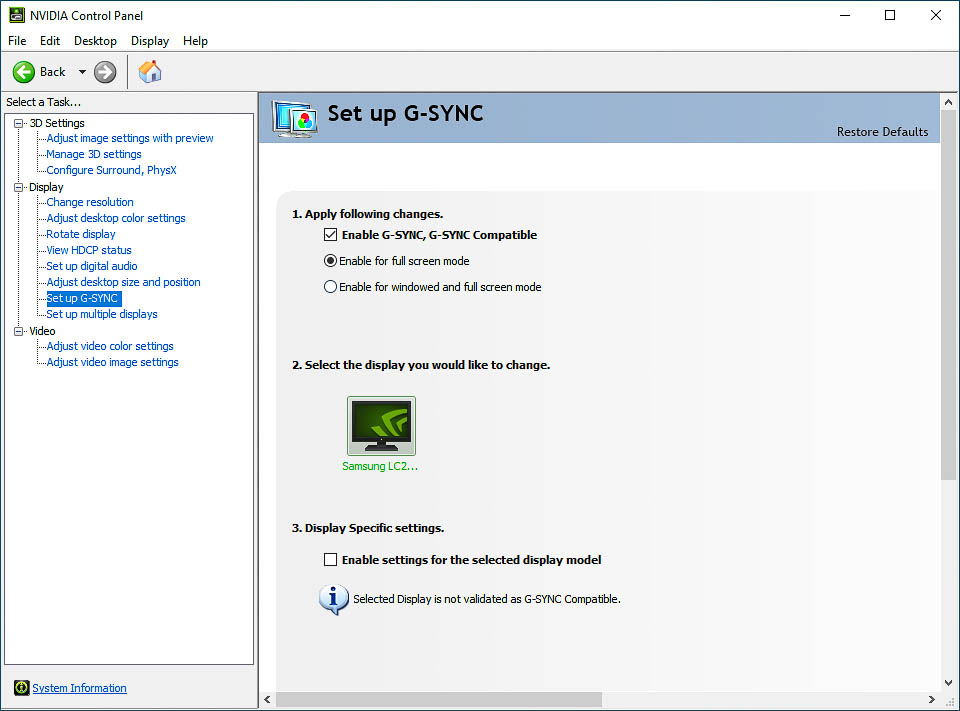Choose windowed and full screen mode option
Screen dimensions: 960x711
[330, 287]
